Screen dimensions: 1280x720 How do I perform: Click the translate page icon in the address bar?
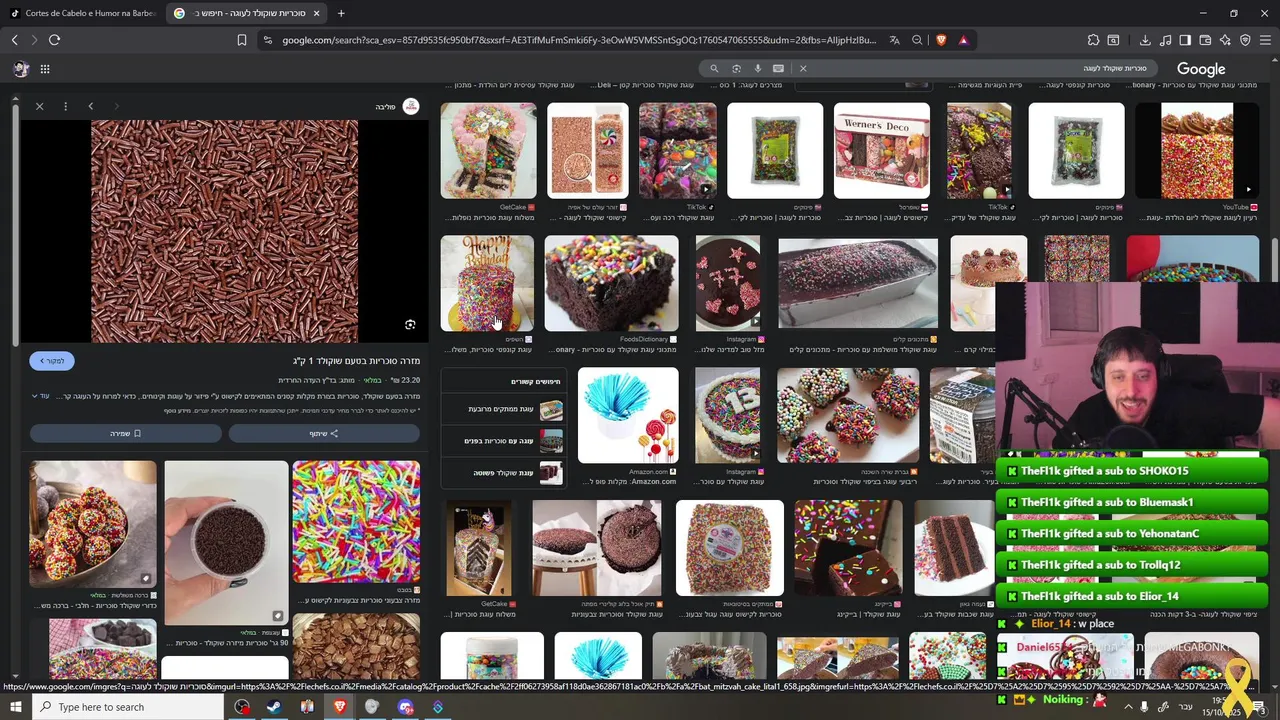tap(895, 40)
